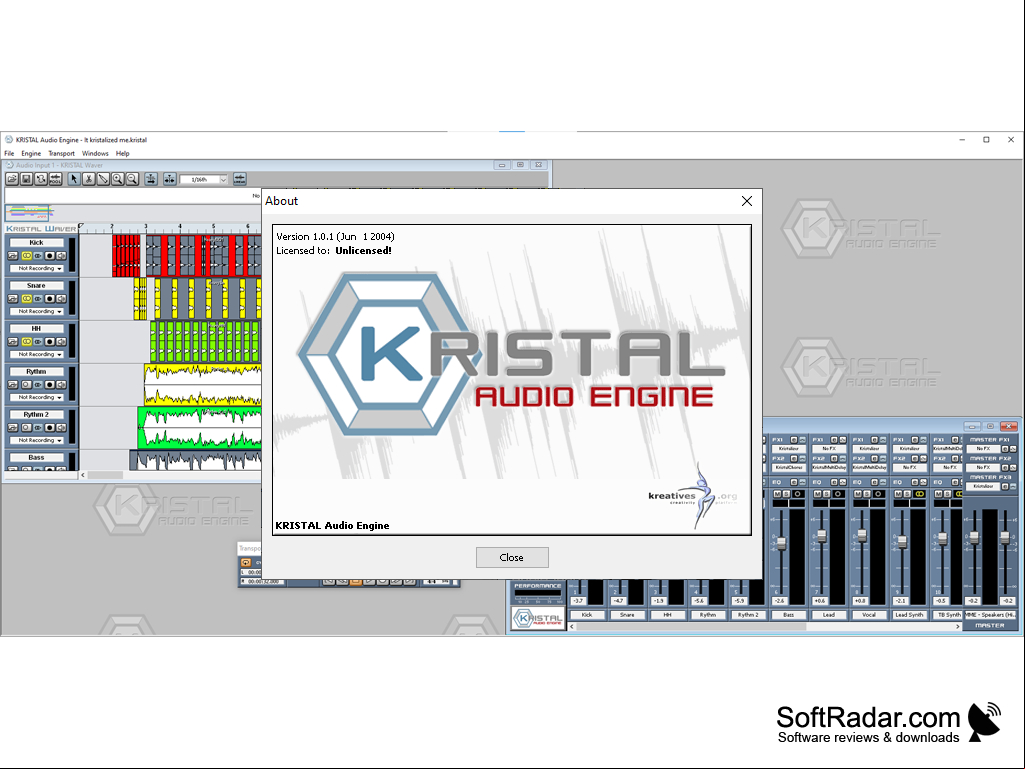Mute the Bass channel in the mixer
1025x769 pixels.
click(777, 494)
